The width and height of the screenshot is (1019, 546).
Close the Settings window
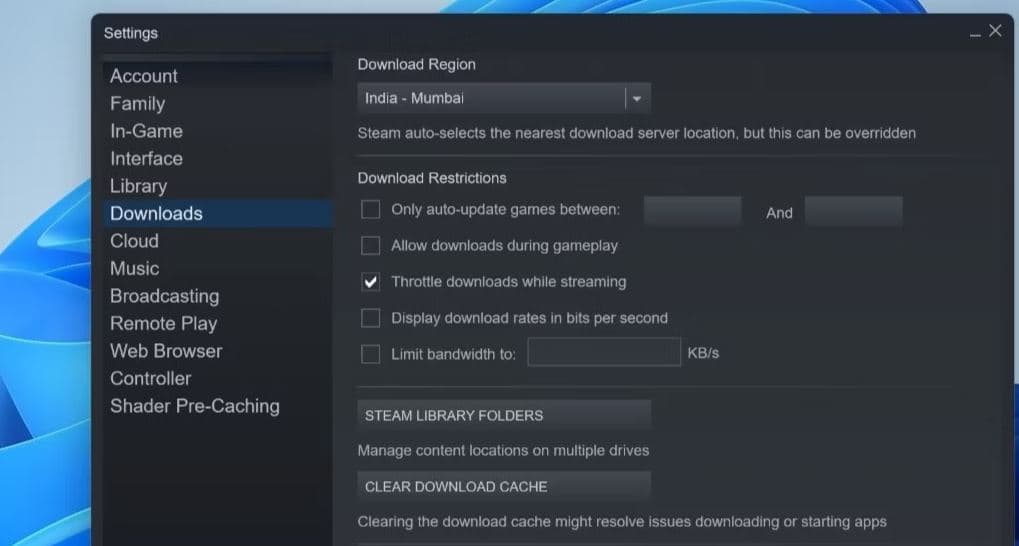point(995,31)
